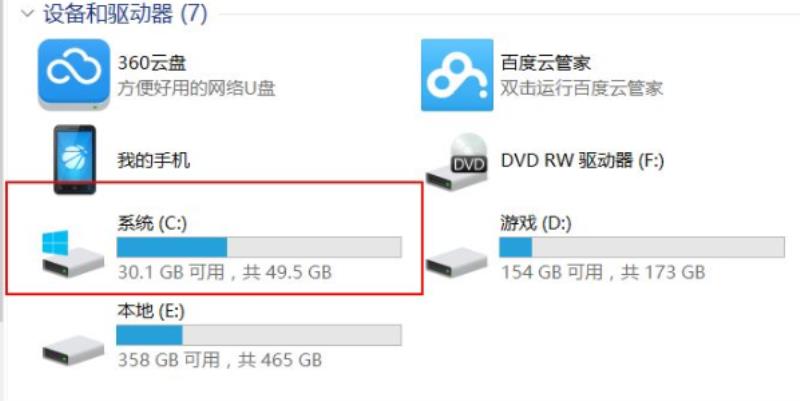Click the 双击运行百度云管家 description text
This screenshot has width=800, height=401.
coord(582,88)
